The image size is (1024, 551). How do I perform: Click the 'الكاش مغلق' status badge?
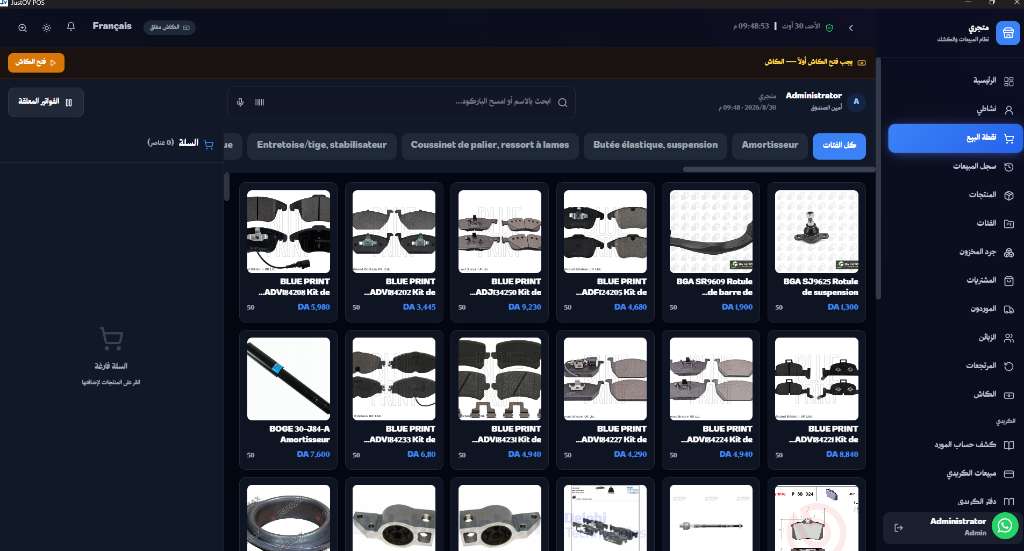pos(169,27)
